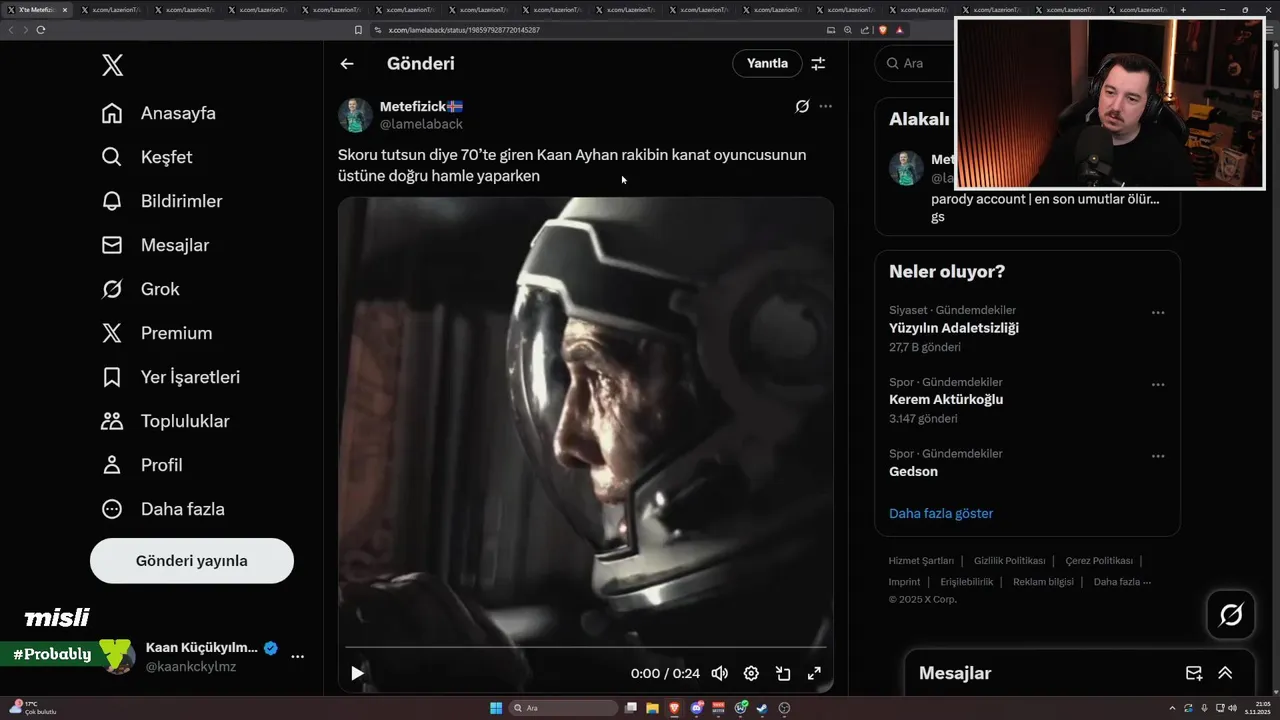Open Grok from the sidebar
The image size is (1280, 720).
pyautogui.click(x=141, y=289)
